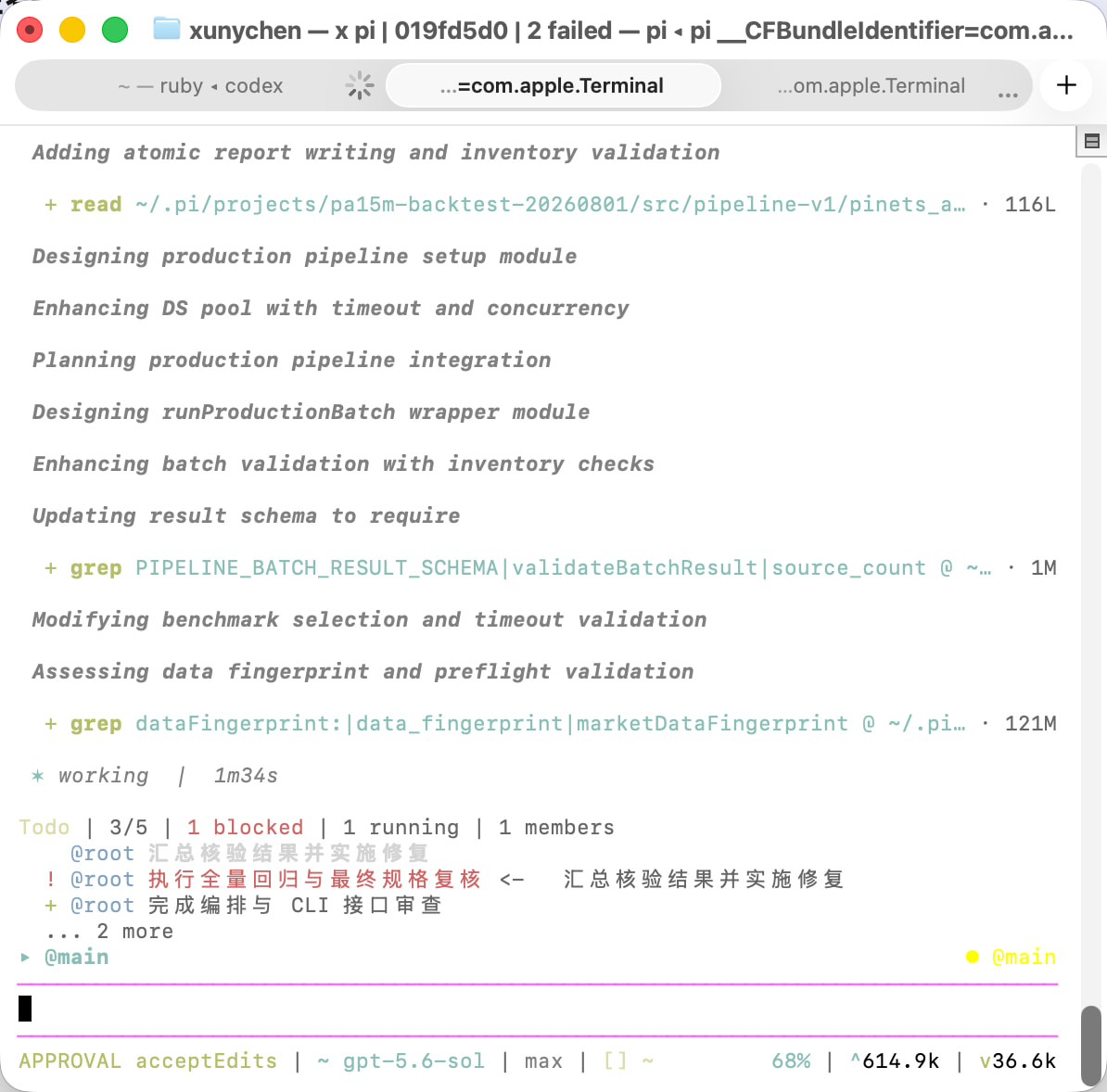Click the working asterisk spinner icon
This screenshot has width=1107, height=1092.
37,776
